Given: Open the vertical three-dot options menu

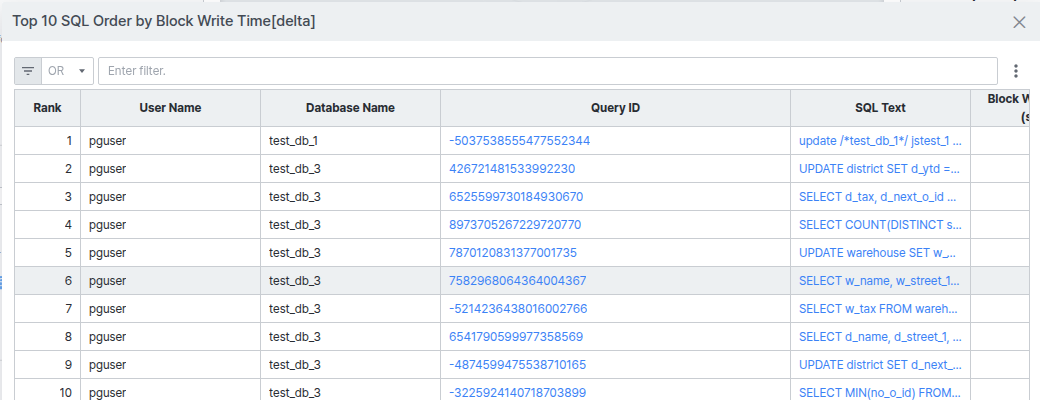Looking at the screenshot, I should 1016,71.
